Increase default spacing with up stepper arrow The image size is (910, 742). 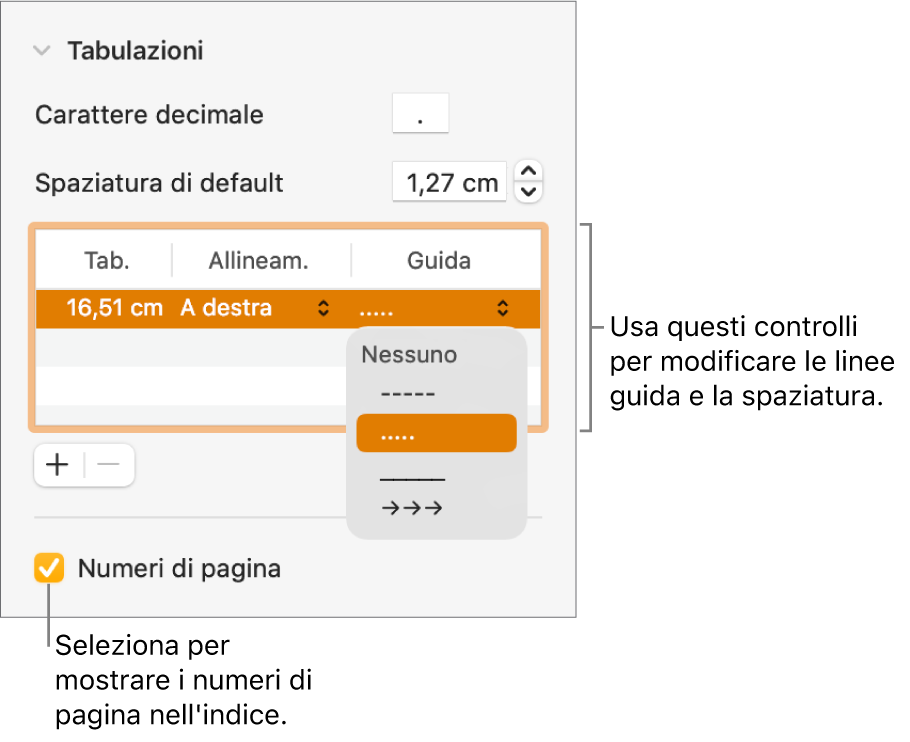529,172
